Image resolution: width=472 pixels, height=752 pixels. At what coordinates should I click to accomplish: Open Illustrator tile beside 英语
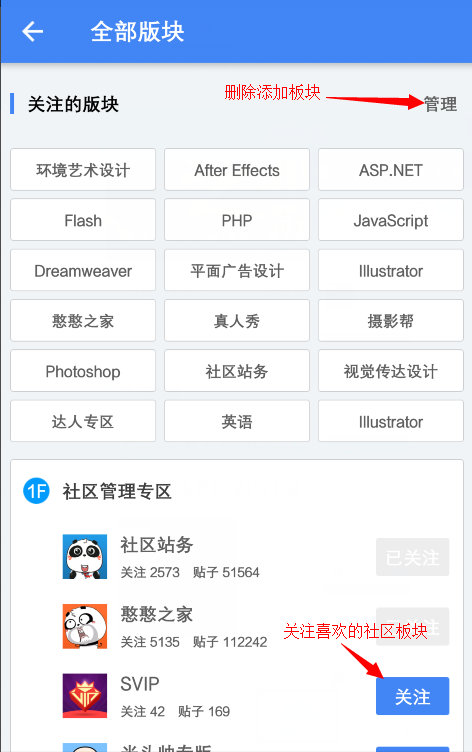[391, 422]
